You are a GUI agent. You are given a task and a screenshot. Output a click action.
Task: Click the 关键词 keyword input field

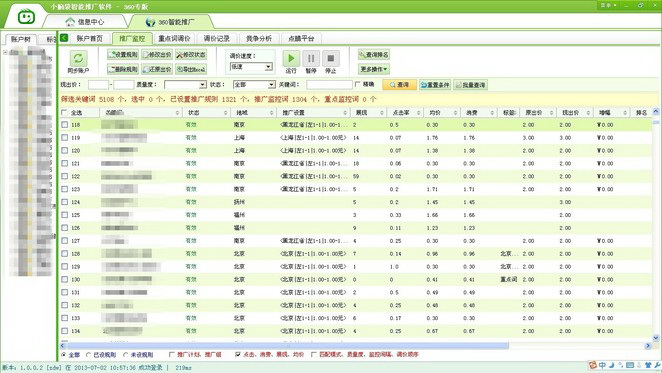point(329,85)
